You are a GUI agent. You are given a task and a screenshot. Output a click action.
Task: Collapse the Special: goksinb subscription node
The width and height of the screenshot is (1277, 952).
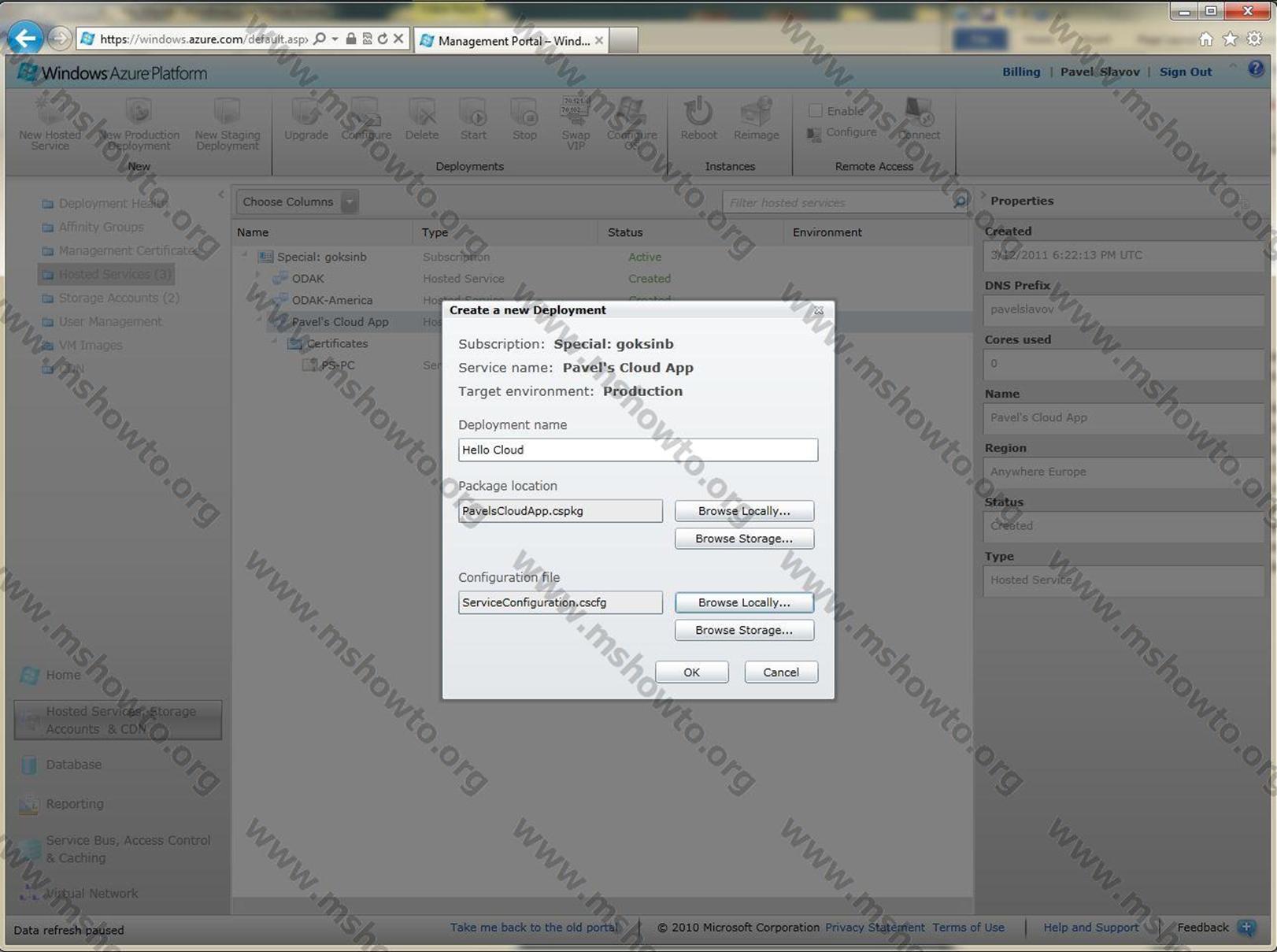click(245, 255)
